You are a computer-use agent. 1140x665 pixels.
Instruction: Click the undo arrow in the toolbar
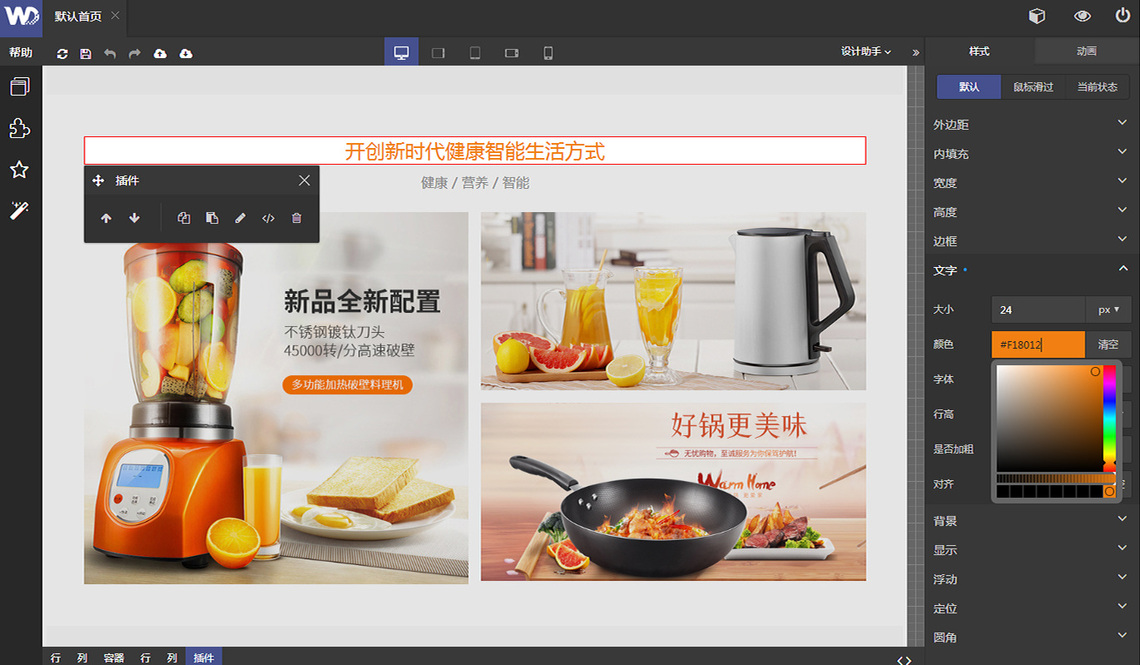coord(110,53)
